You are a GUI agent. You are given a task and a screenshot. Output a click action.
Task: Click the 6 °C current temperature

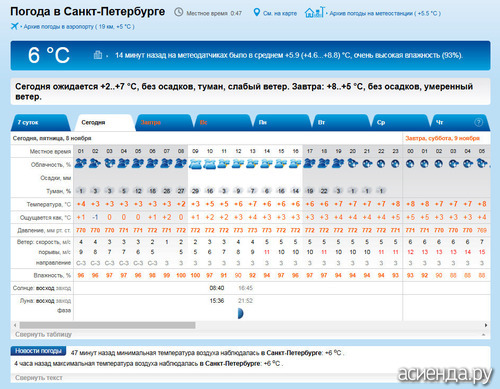pyautogui.click(x=49, y=55)
